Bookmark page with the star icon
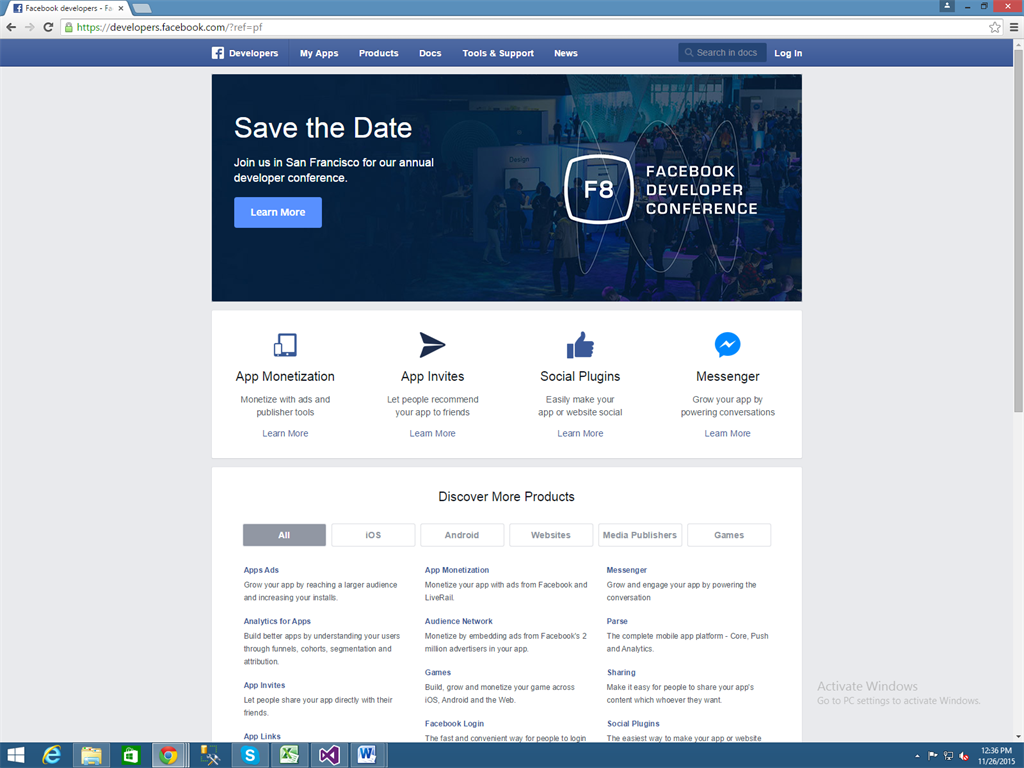 pyautogui.click(x=995, y=27)
